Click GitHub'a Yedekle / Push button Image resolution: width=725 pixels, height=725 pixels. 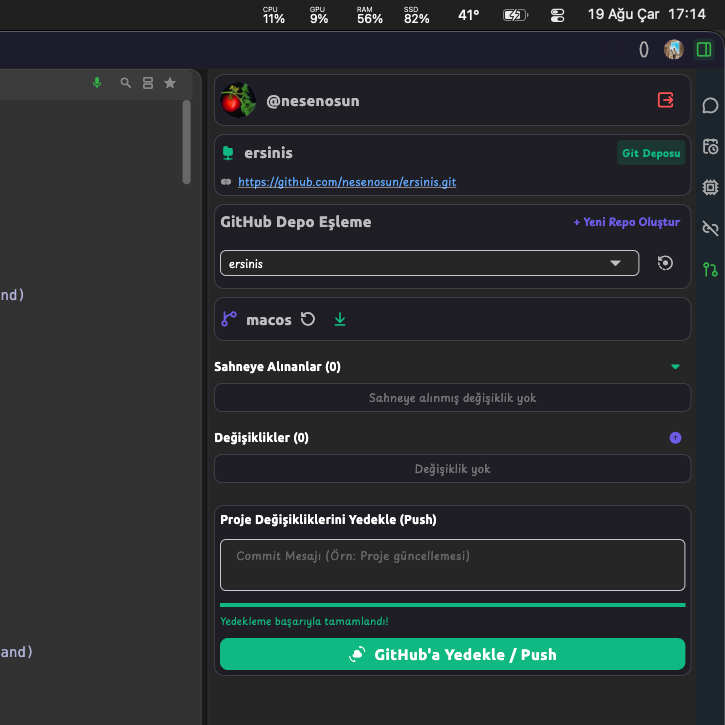click(x=452, y=654)
